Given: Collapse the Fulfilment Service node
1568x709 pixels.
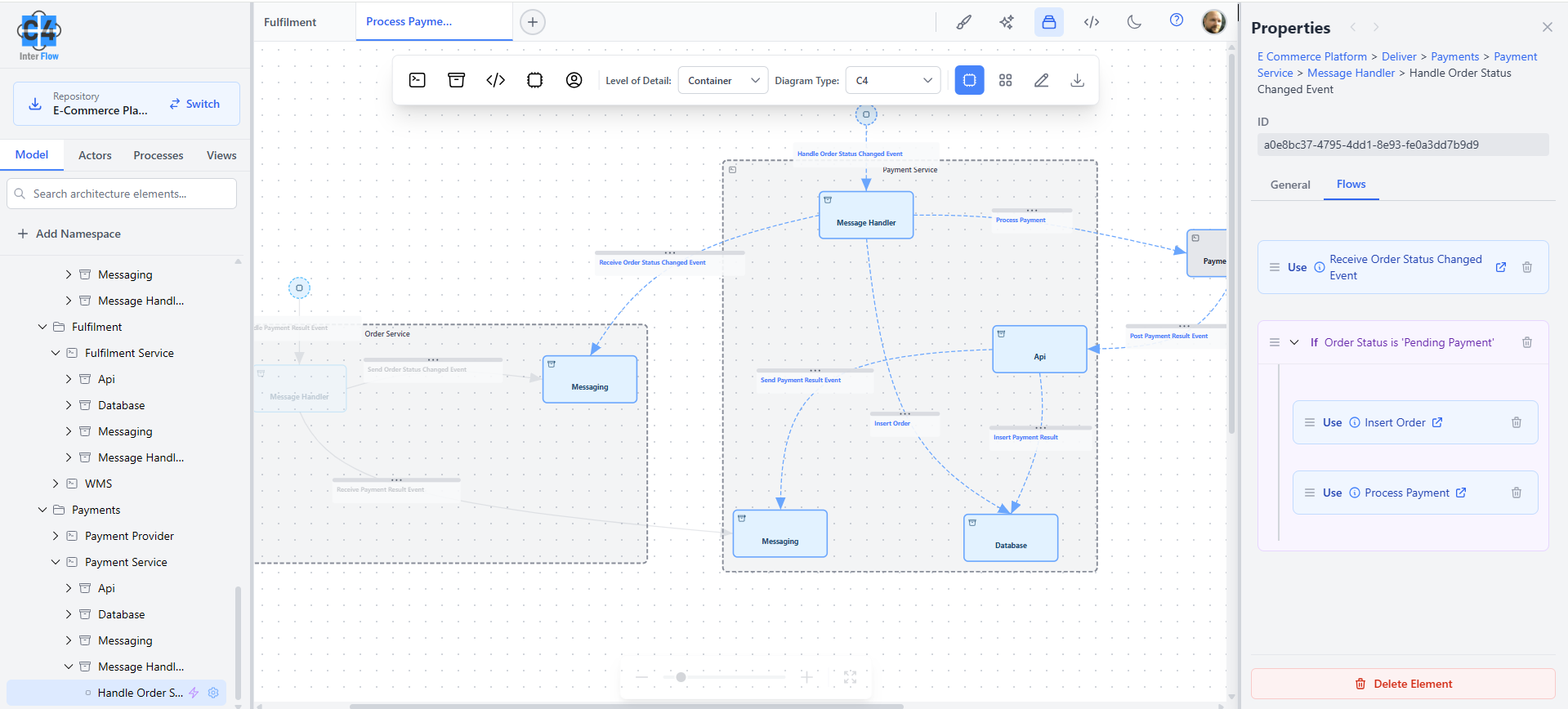Looking at the screenshot, I should click(x=56, y=353).
